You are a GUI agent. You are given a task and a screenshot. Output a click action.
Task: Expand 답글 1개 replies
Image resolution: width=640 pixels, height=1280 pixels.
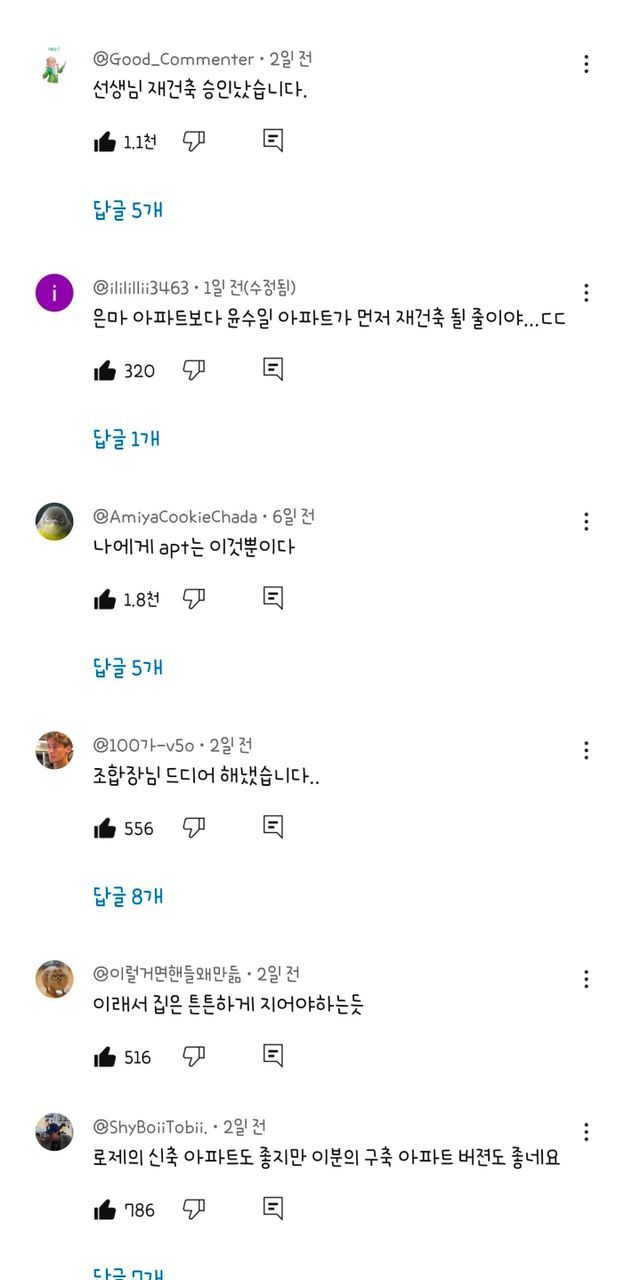(127, 439)
